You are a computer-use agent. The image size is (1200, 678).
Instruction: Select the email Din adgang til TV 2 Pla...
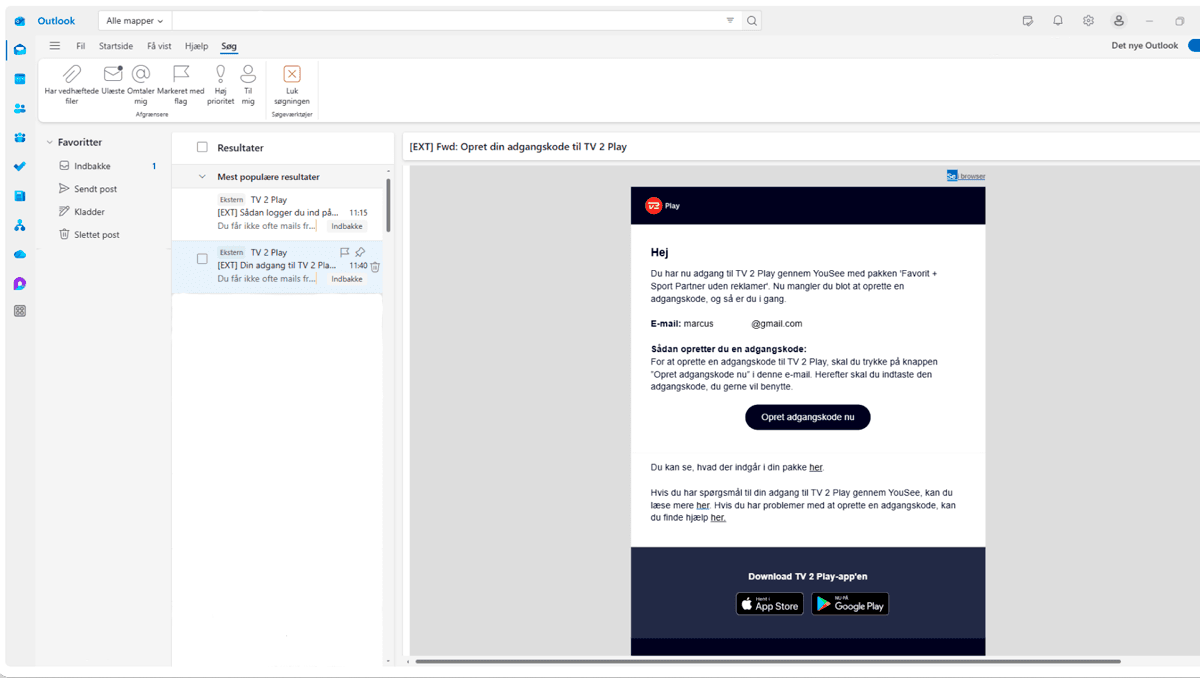278,266
